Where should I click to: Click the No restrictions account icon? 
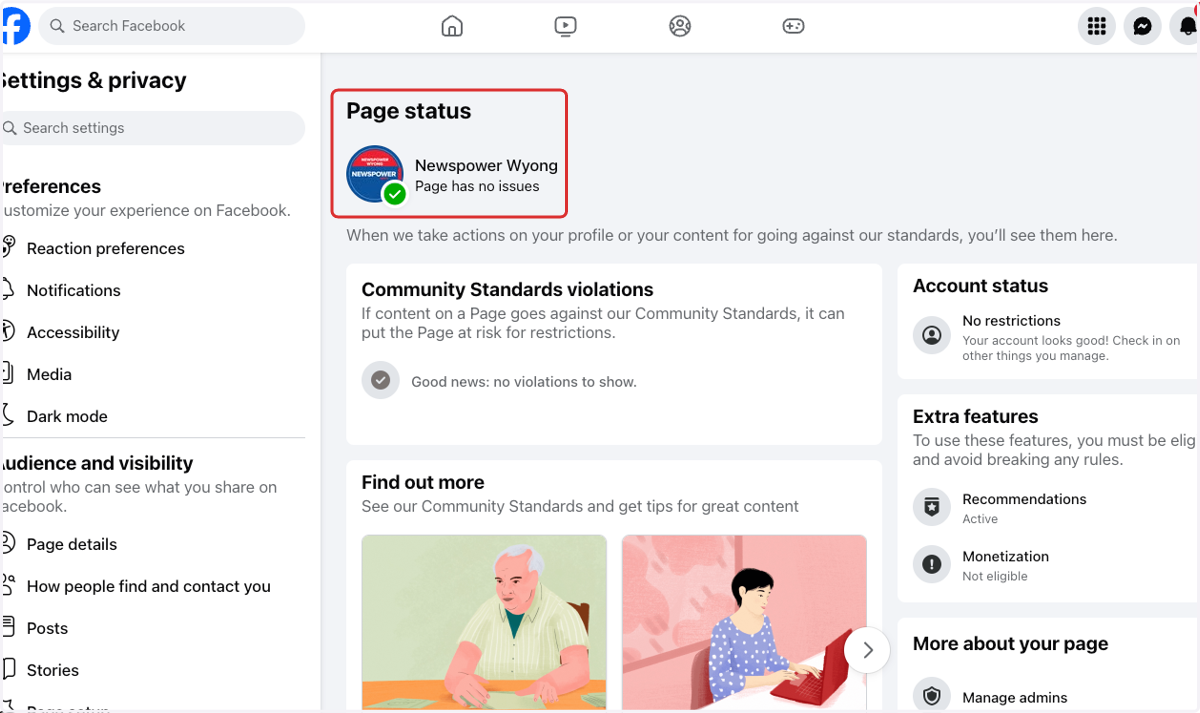932,335
